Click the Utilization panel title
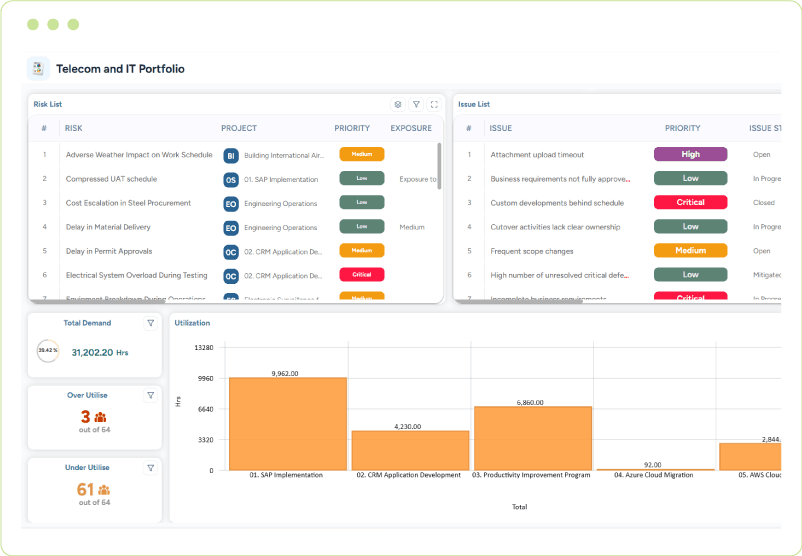 coord(192,323)
